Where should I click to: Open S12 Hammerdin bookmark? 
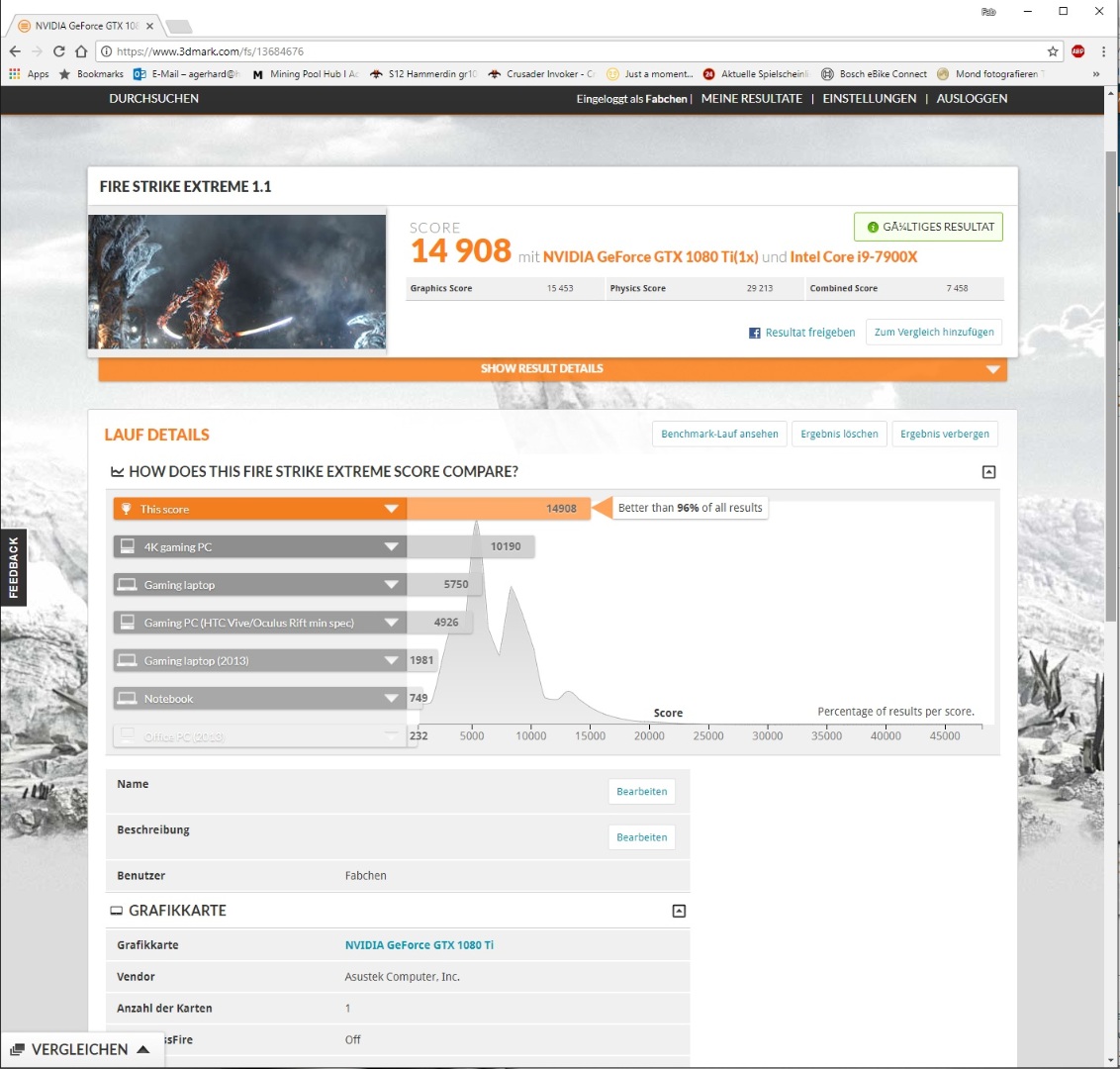(423, 74)
